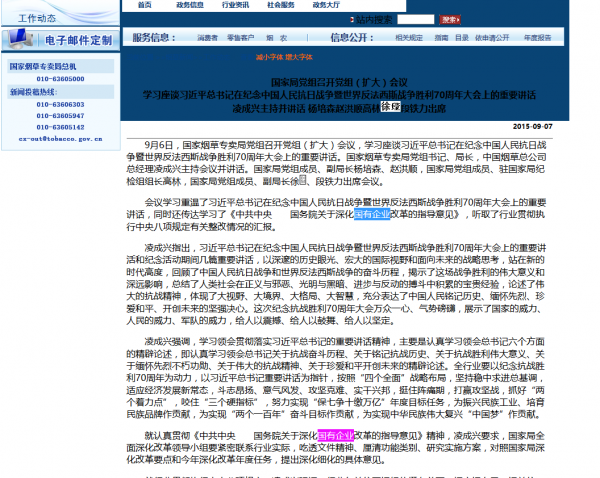Open the 工作动态 sidebar banner
Screen dimensions: 600x478
click(x=60, y=13)
